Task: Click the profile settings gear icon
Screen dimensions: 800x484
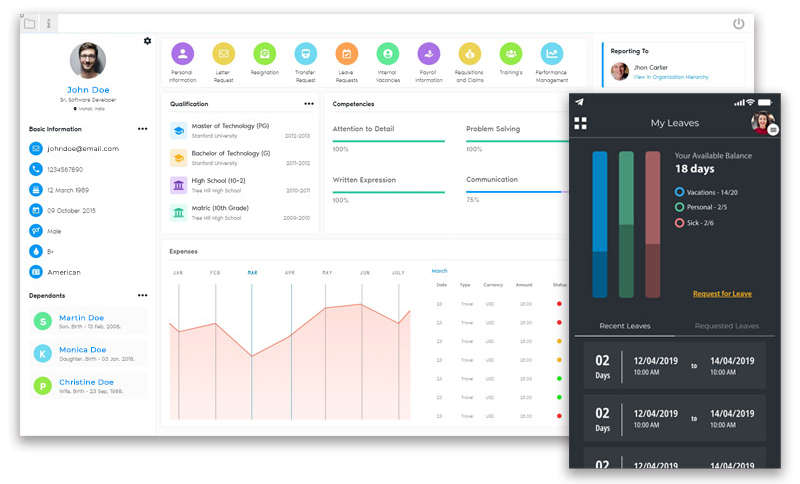Action: [148, 41]
